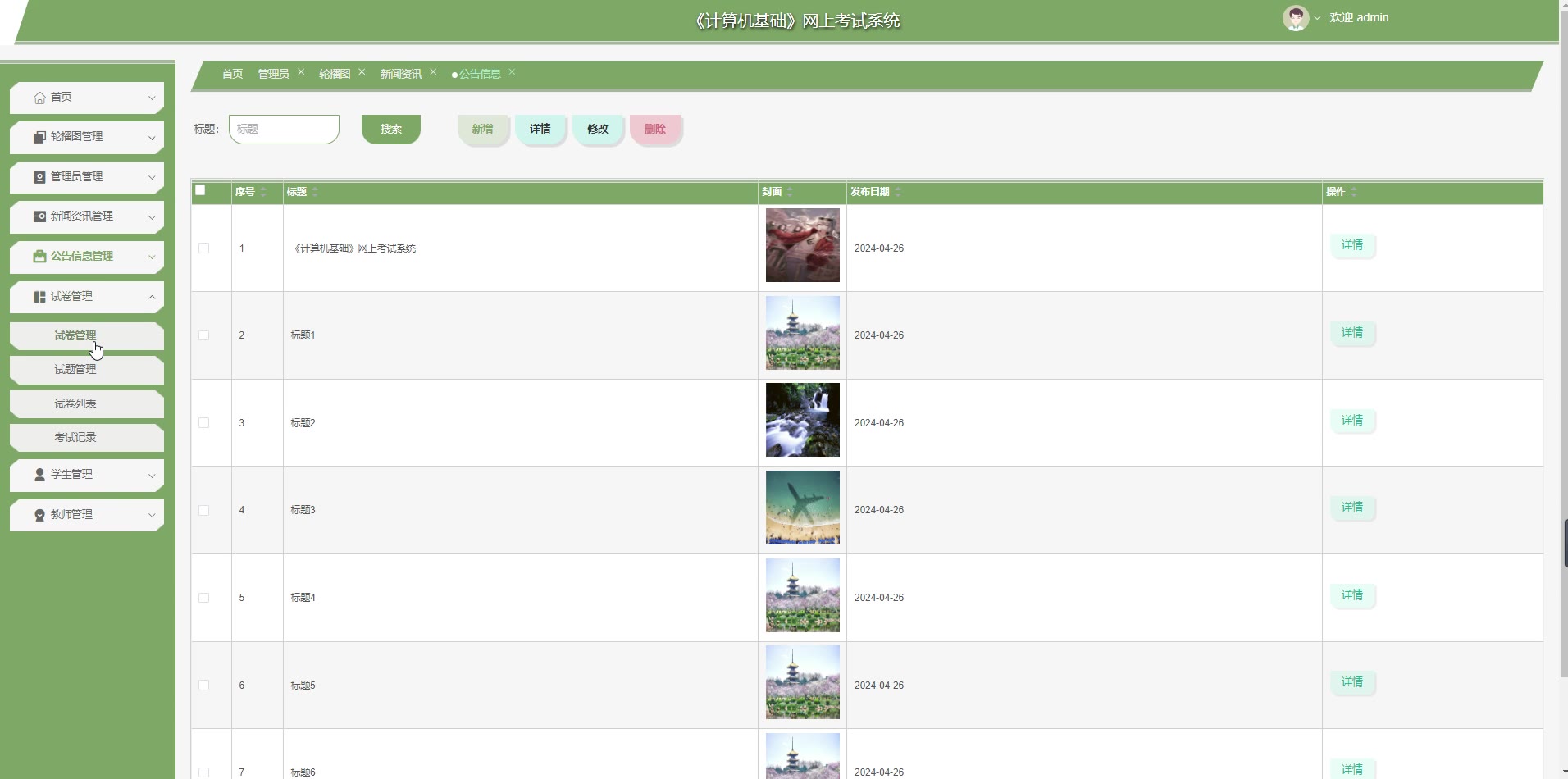1568x779 pixels.
Task: Click the exam paper management icon
Action: click(39, 297)
